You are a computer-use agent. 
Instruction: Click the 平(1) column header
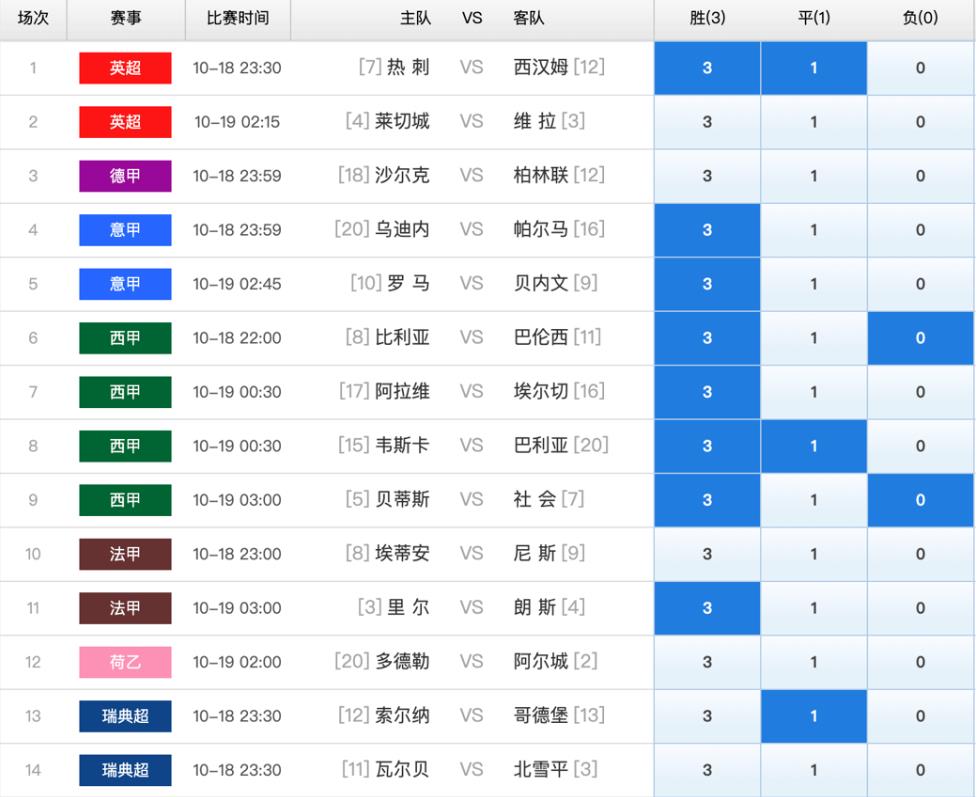[x=814, y=18]
